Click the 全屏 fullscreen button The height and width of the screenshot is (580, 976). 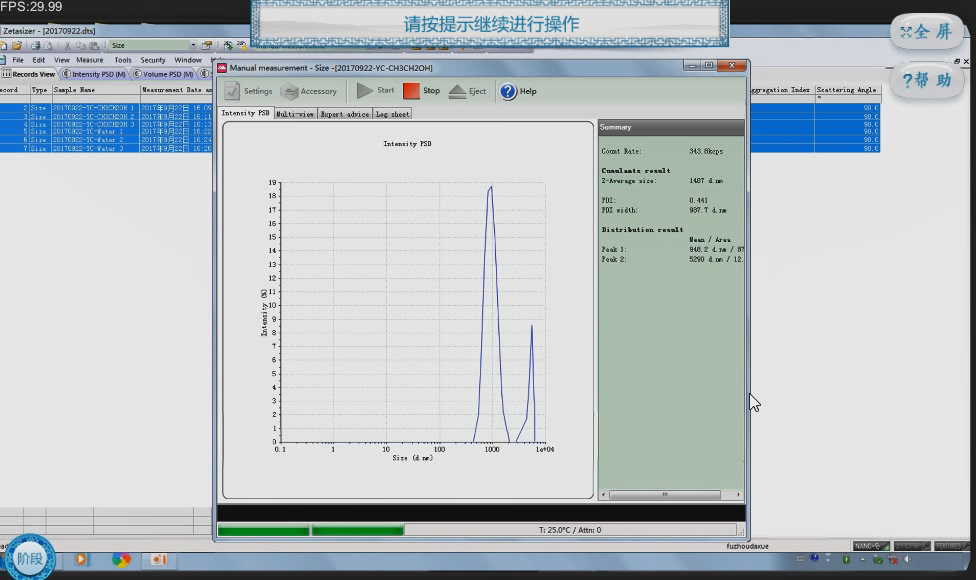tap(926, 32)
